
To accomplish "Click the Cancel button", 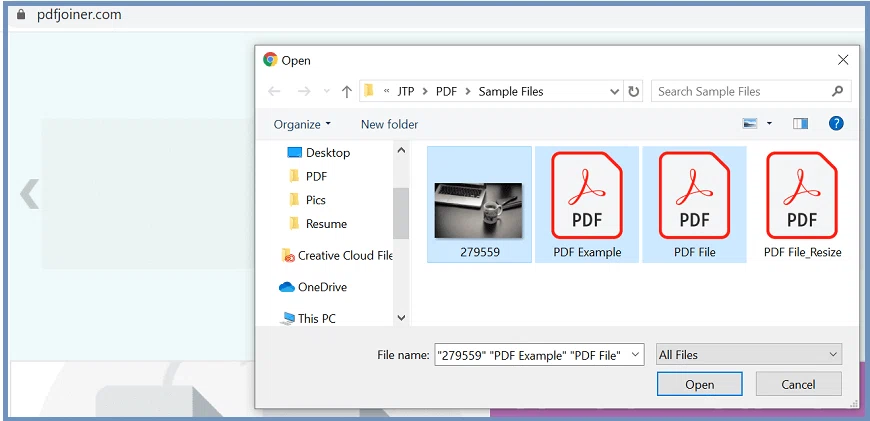I will pyautogui.click(x=798, y=384).
